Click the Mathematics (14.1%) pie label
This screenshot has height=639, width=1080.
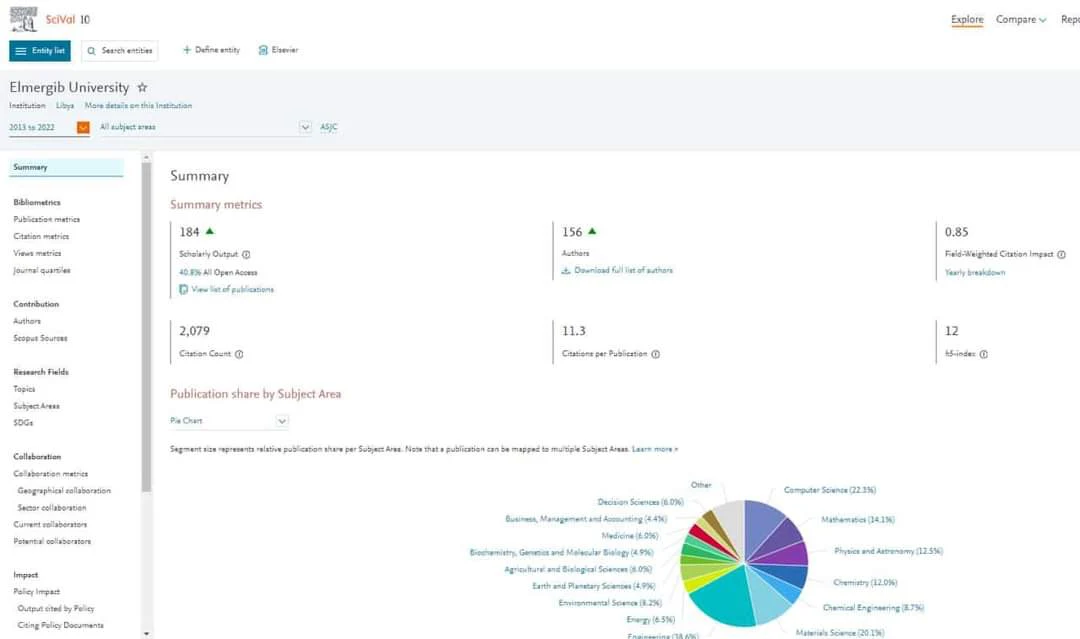(858, 520)
